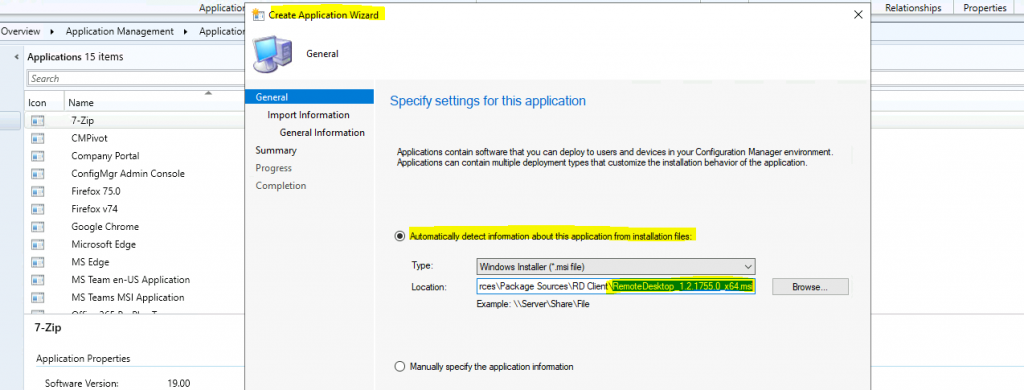Collapse the Applications navigation pane arrow

coord(16,57)
